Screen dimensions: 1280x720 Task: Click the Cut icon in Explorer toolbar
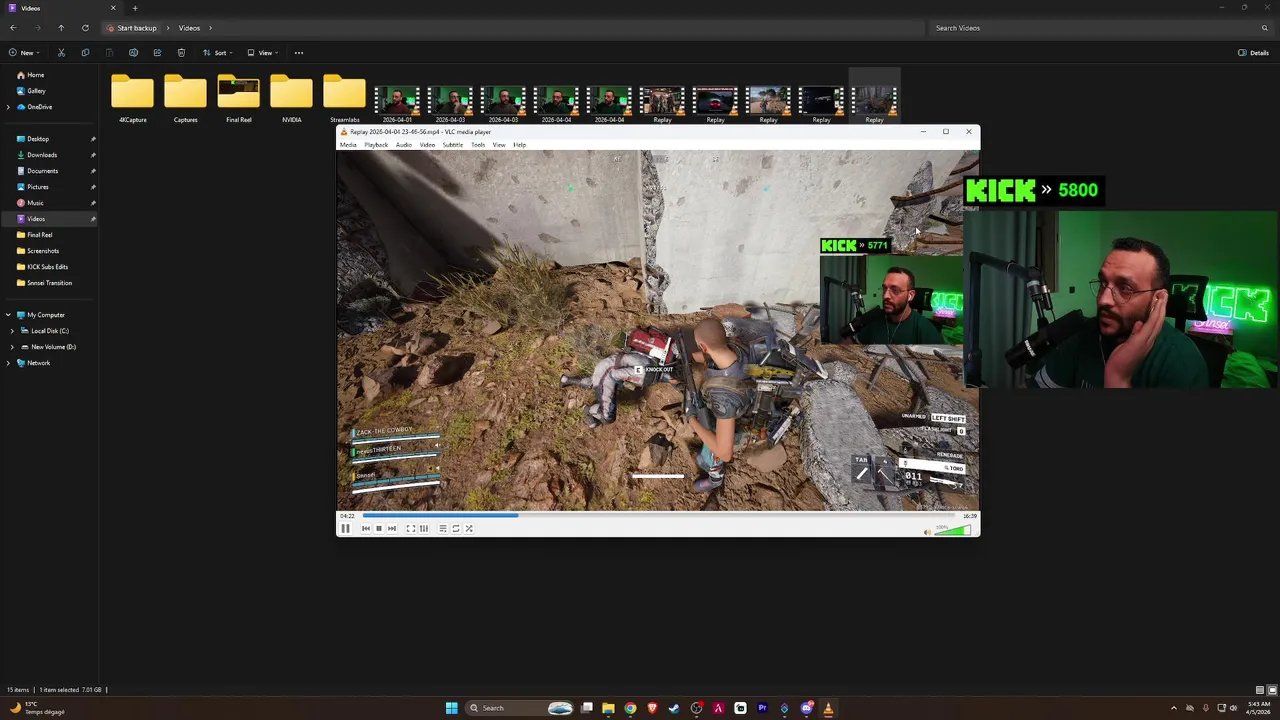point(61,53)
